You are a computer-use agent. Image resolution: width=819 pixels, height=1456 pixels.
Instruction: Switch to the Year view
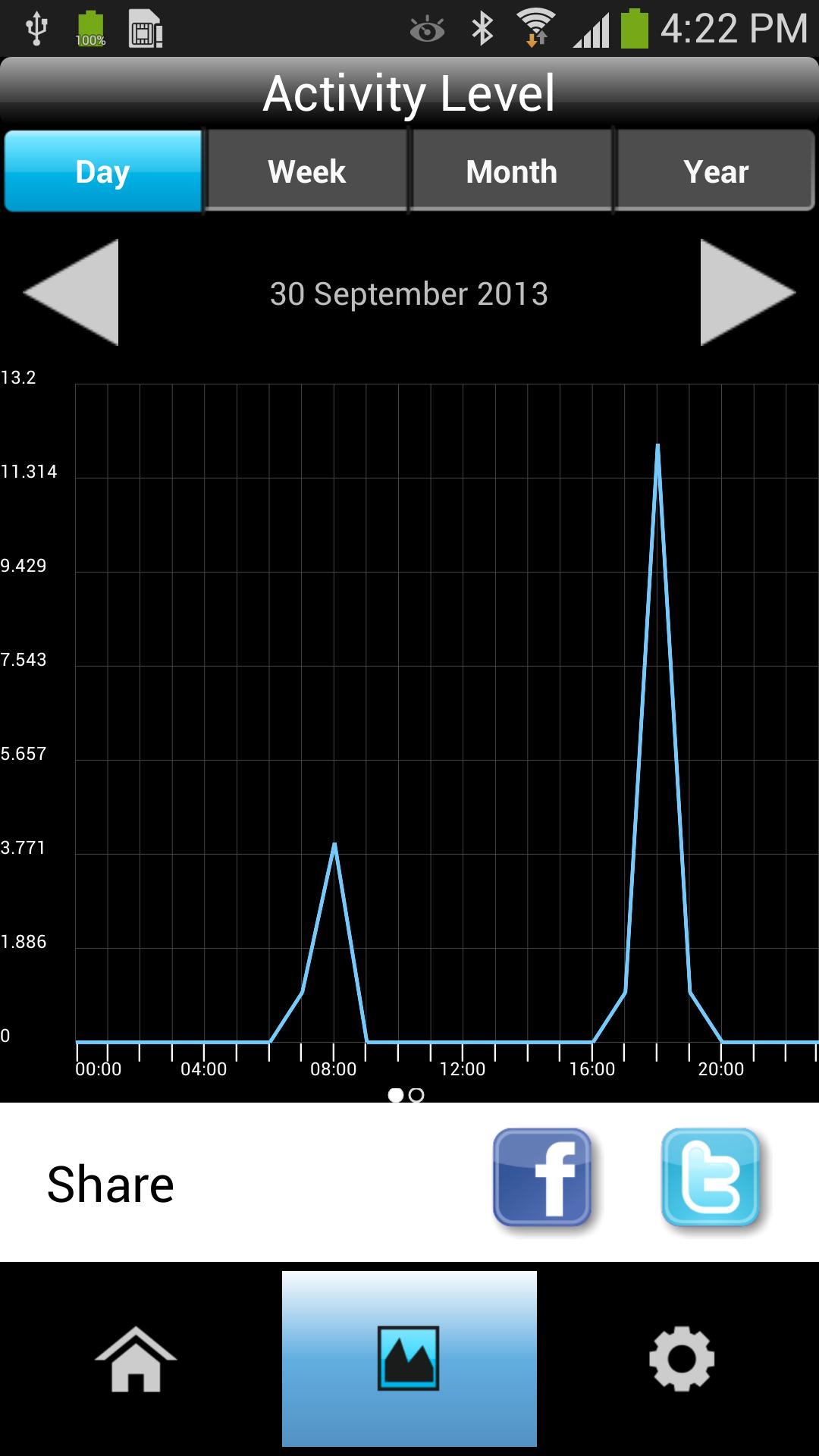pyautogui.click(x=716, y=171)
